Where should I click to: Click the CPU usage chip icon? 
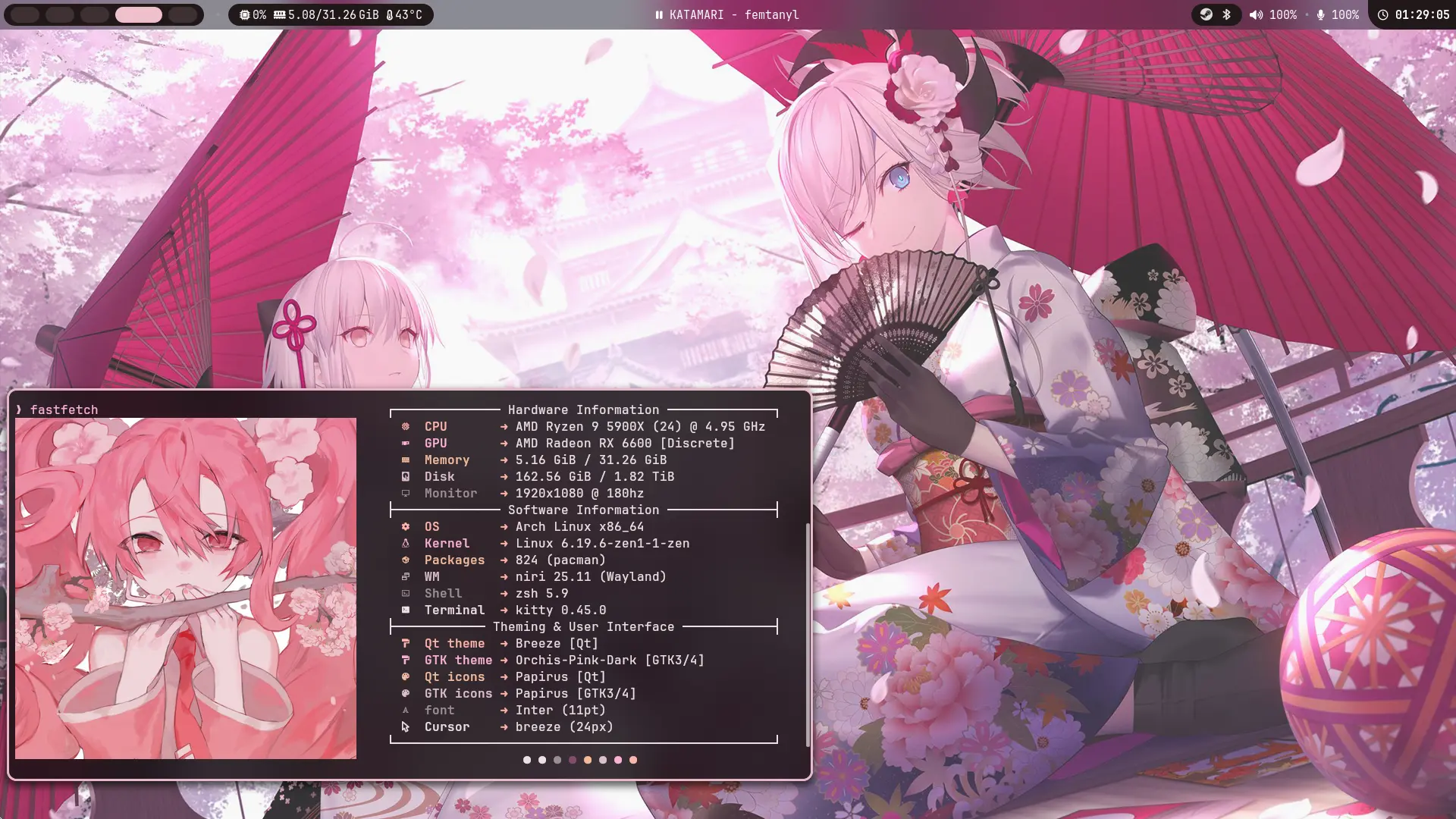pos(244,14)
